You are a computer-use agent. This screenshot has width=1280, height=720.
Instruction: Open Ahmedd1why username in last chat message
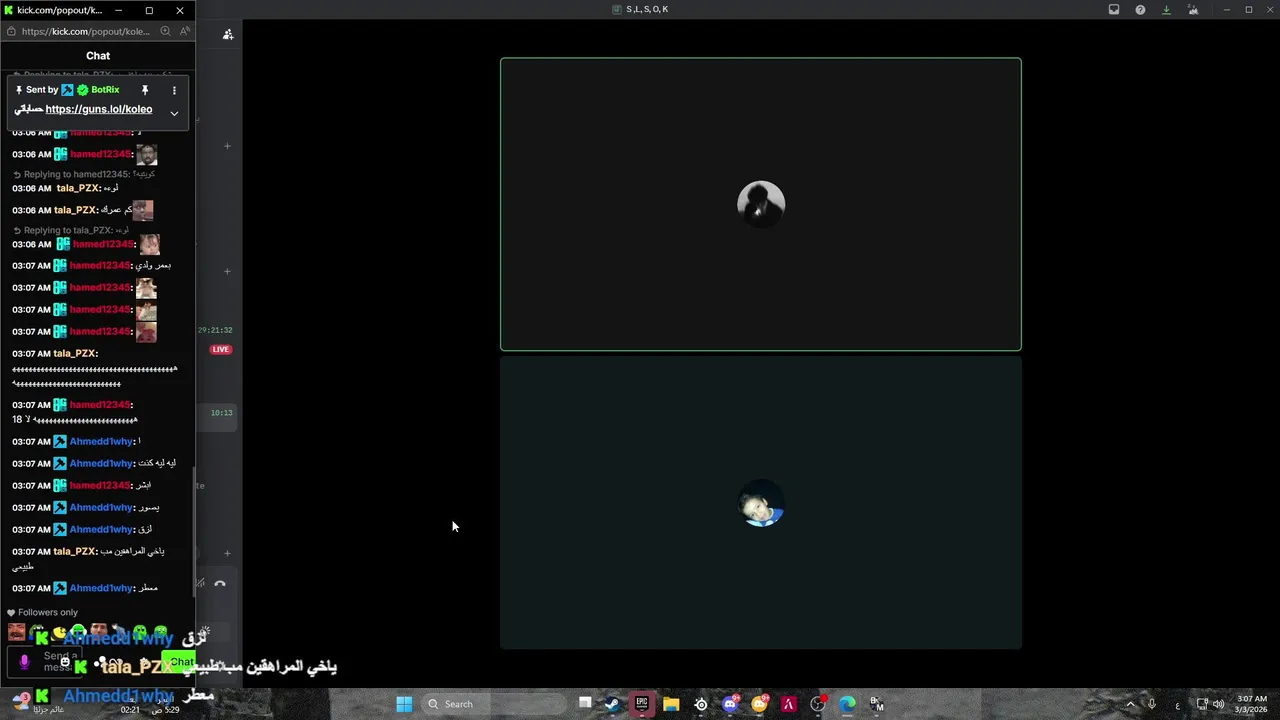click(101, 588)
